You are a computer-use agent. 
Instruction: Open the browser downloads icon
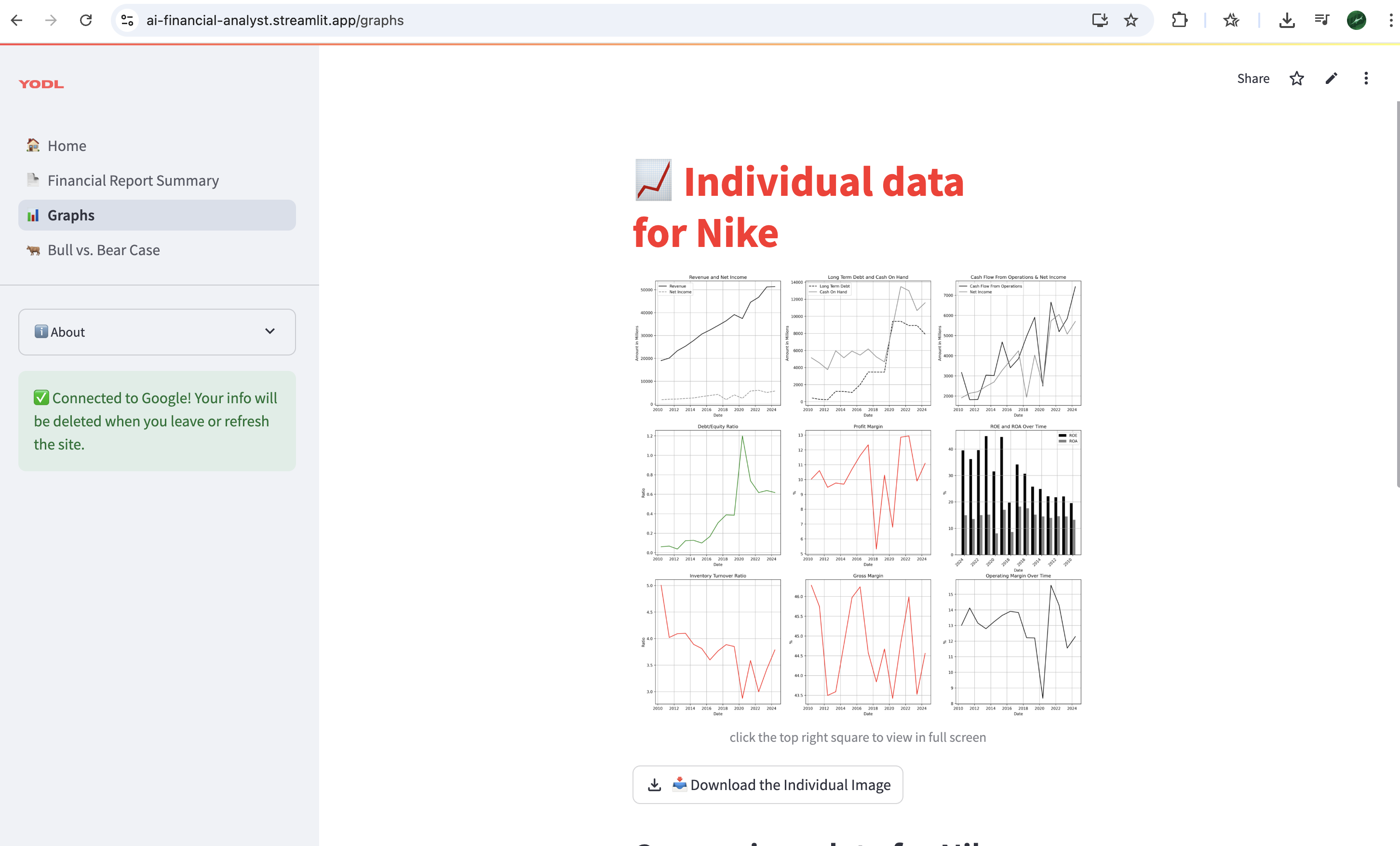(1286, 20)
